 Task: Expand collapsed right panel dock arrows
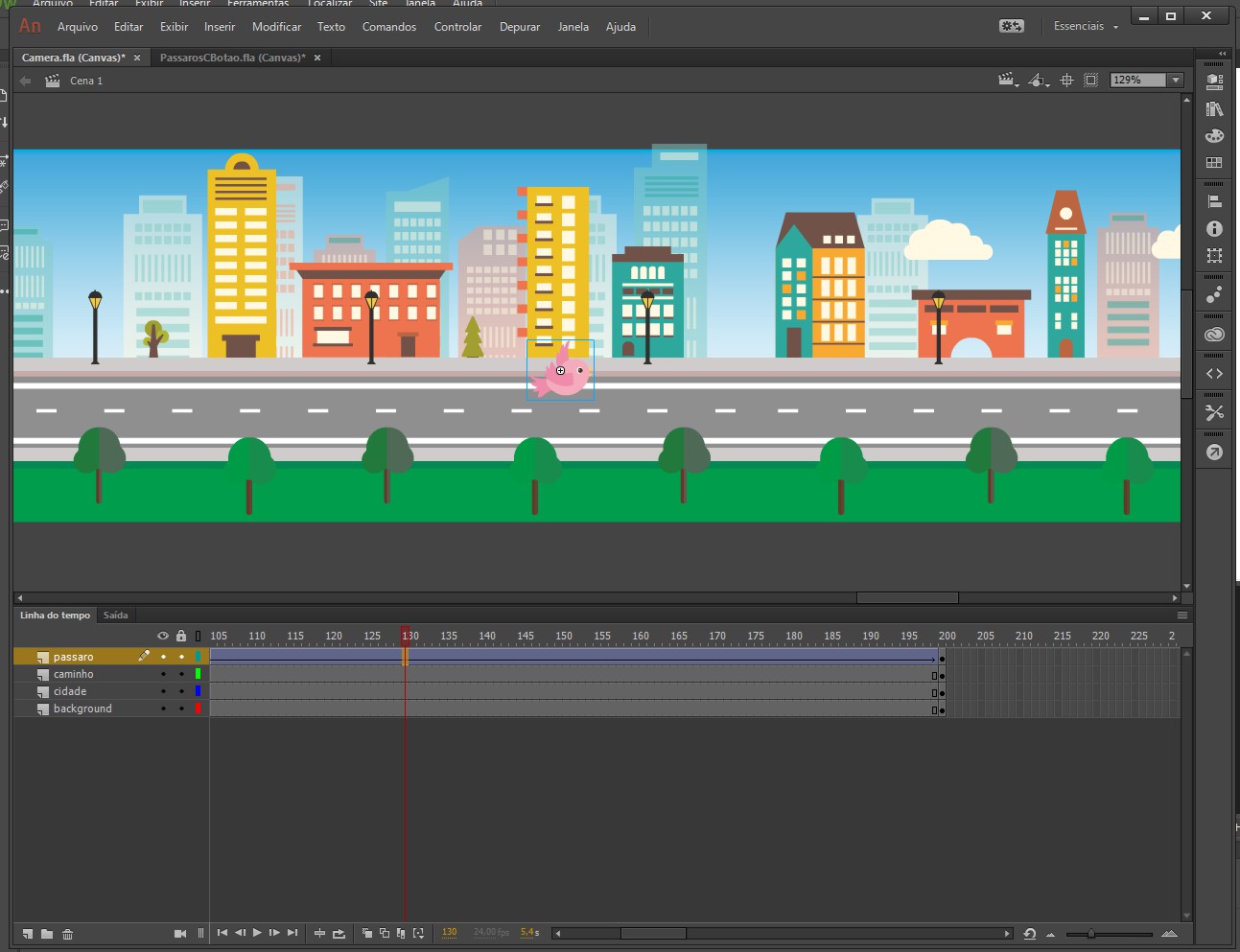1222,53
